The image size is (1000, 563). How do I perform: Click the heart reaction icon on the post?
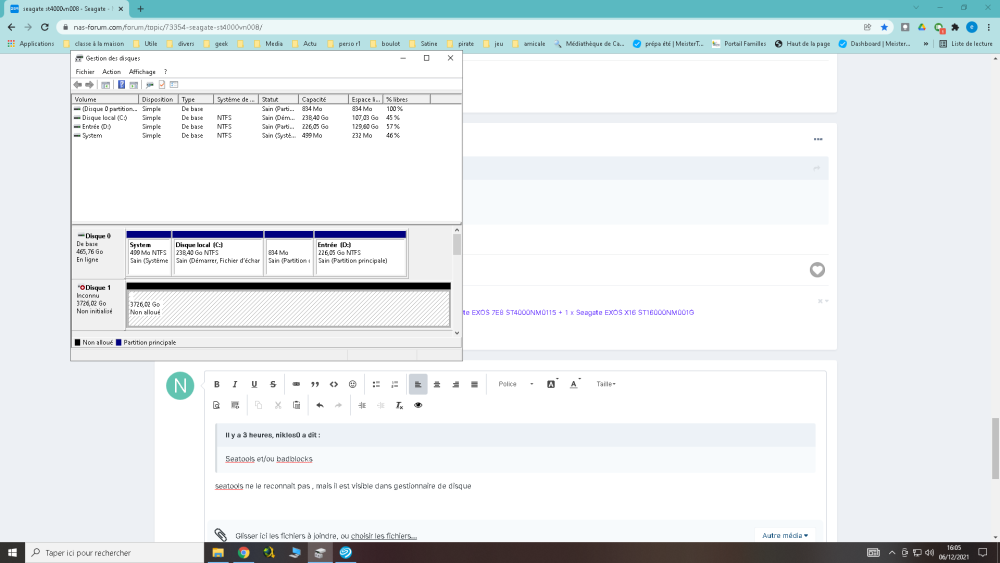[817, 270]
